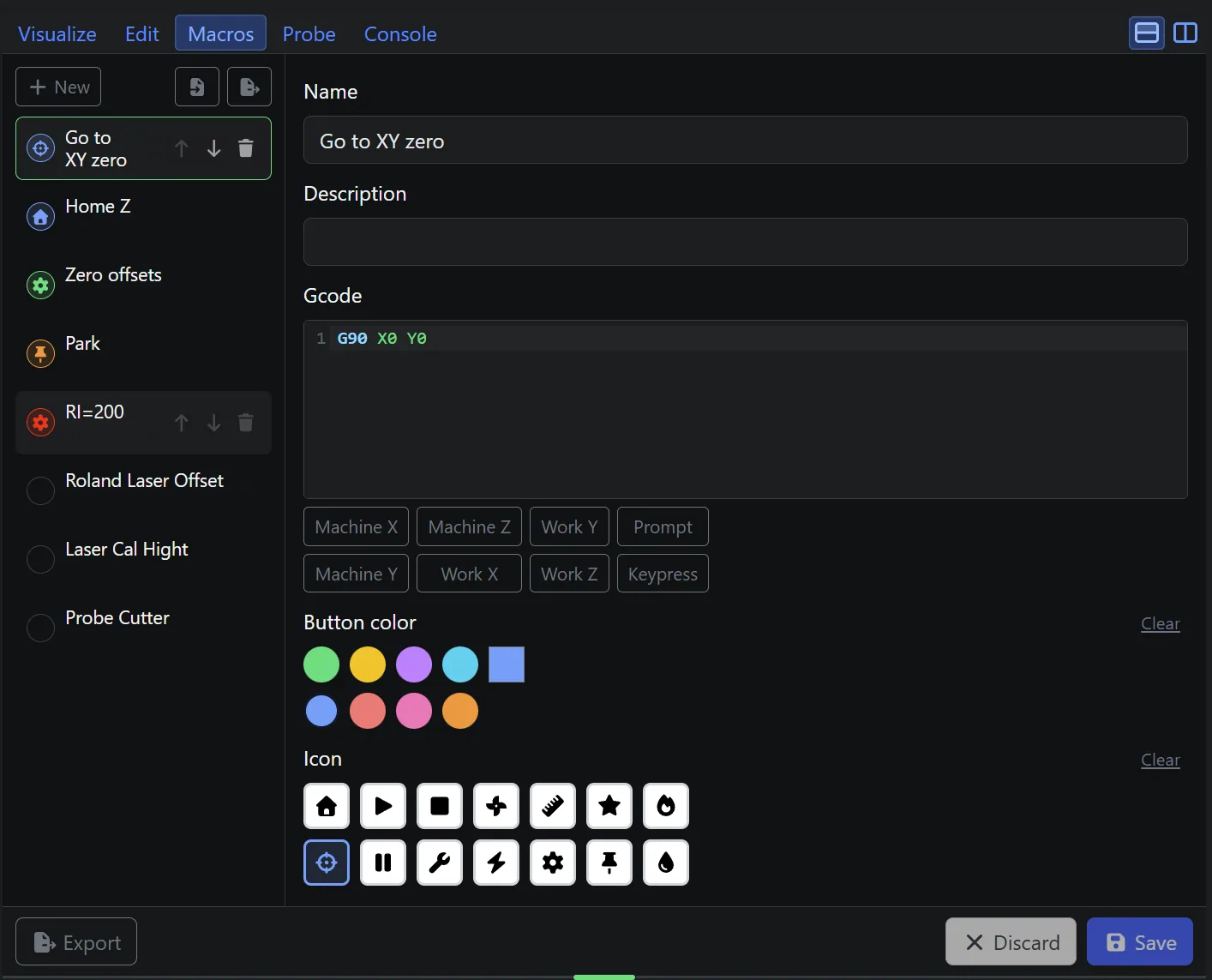Screen dimensions: 1212x980
Task: Choose the fan icon
Action: point(496,806)
